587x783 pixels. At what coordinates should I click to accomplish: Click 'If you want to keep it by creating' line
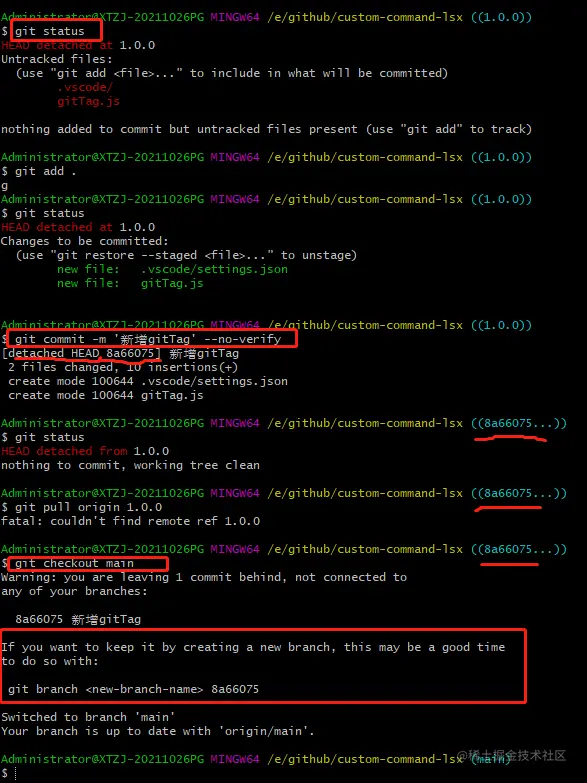[253, 647]
